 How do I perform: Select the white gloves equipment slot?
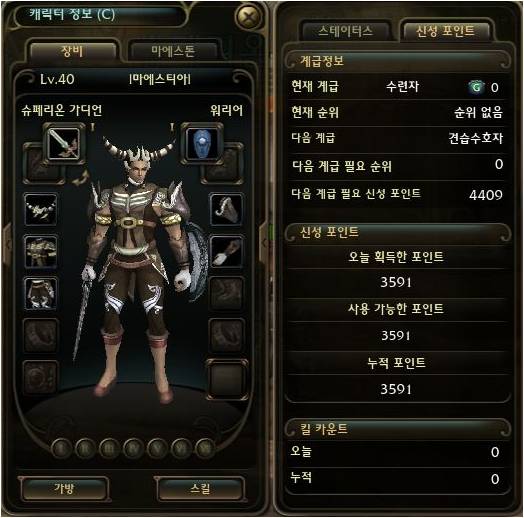226,251
